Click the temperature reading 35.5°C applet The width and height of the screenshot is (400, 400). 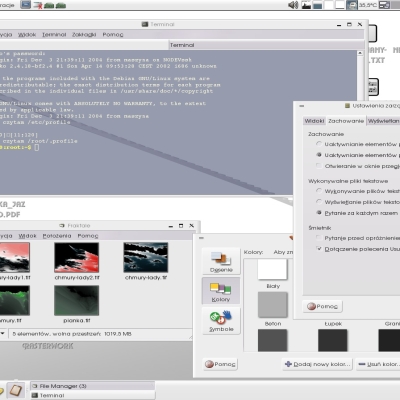(368, 5)
